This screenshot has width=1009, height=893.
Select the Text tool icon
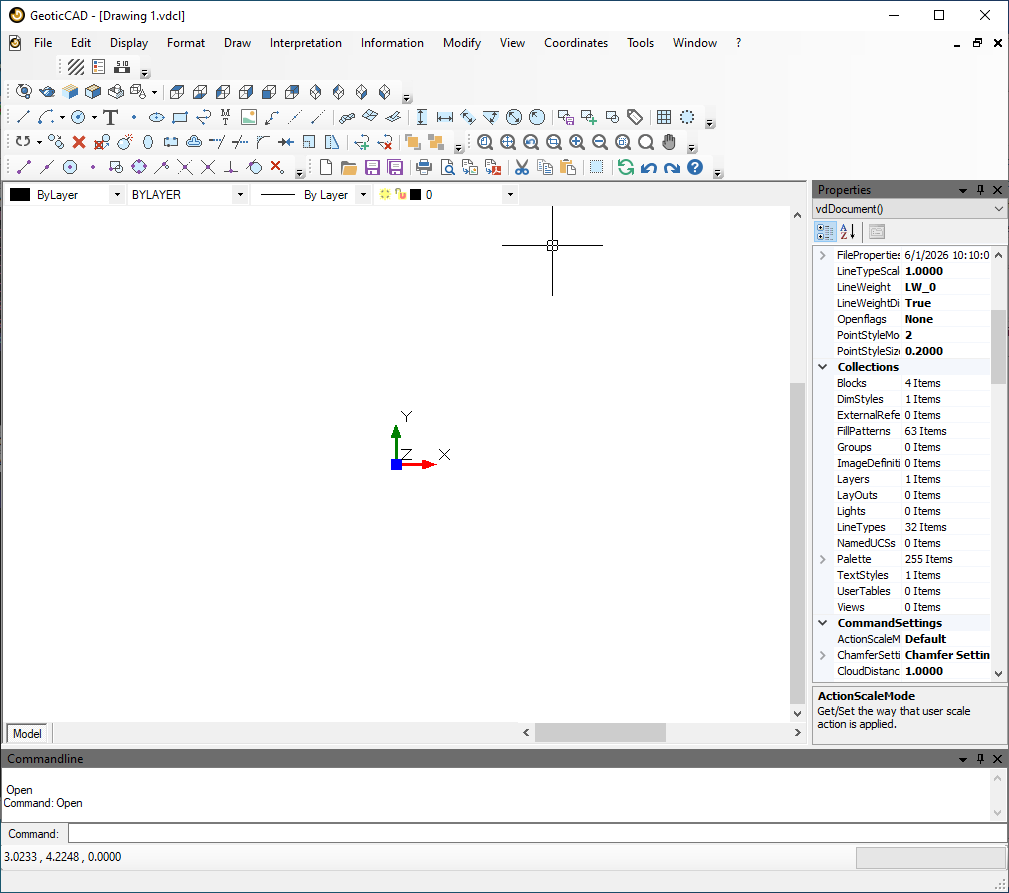[x=111, y=117]
